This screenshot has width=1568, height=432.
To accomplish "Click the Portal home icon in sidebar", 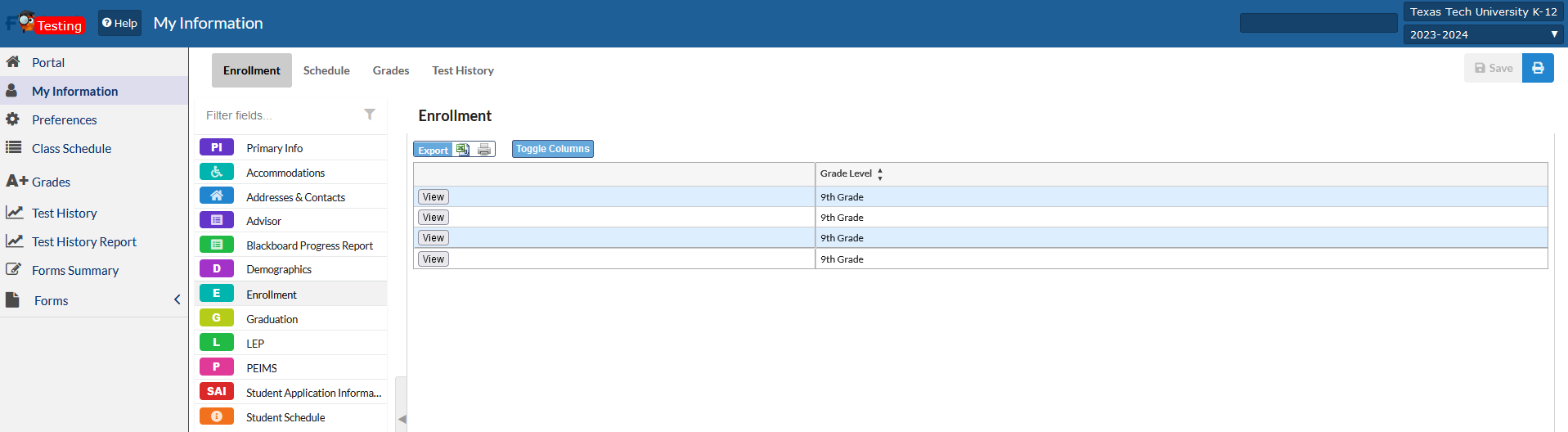I will click(x=13, y=62).
